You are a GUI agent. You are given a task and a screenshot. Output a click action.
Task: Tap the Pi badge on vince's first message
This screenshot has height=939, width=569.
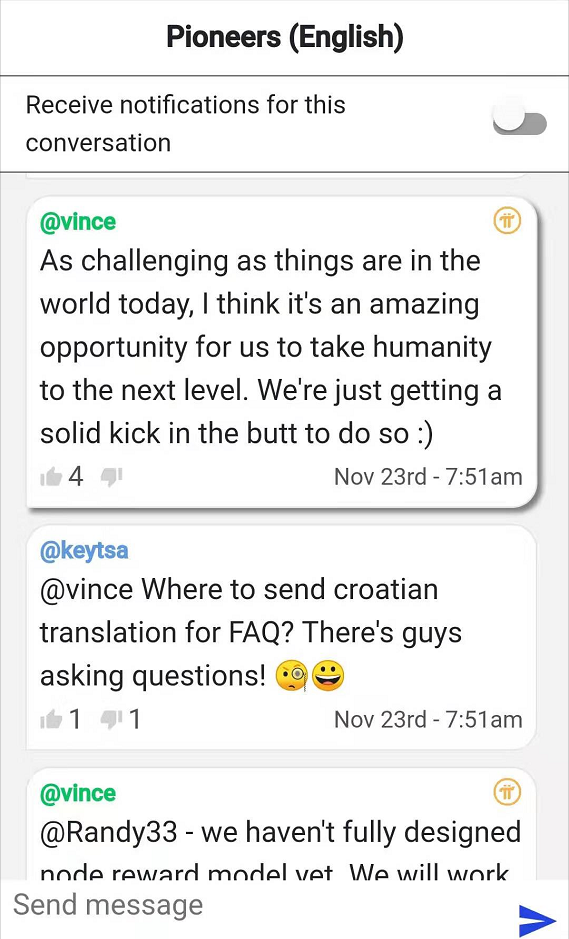(507, 220)
